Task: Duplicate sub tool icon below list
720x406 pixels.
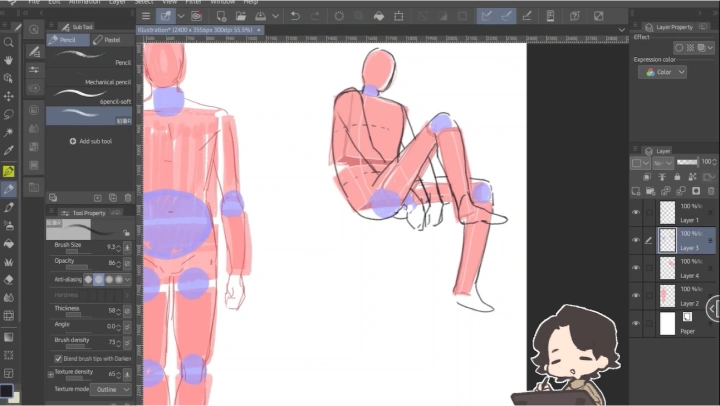Action: coord(113,198)
